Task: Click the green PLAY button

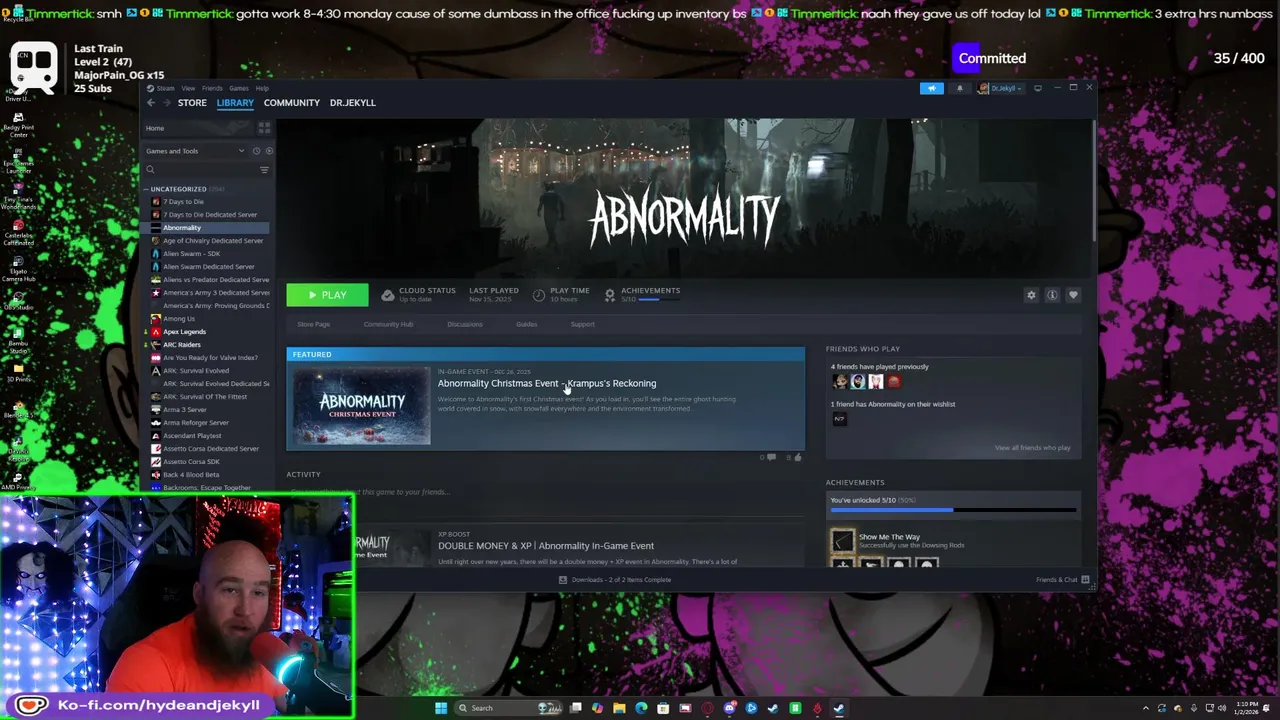Action: (x=327, y=295)
